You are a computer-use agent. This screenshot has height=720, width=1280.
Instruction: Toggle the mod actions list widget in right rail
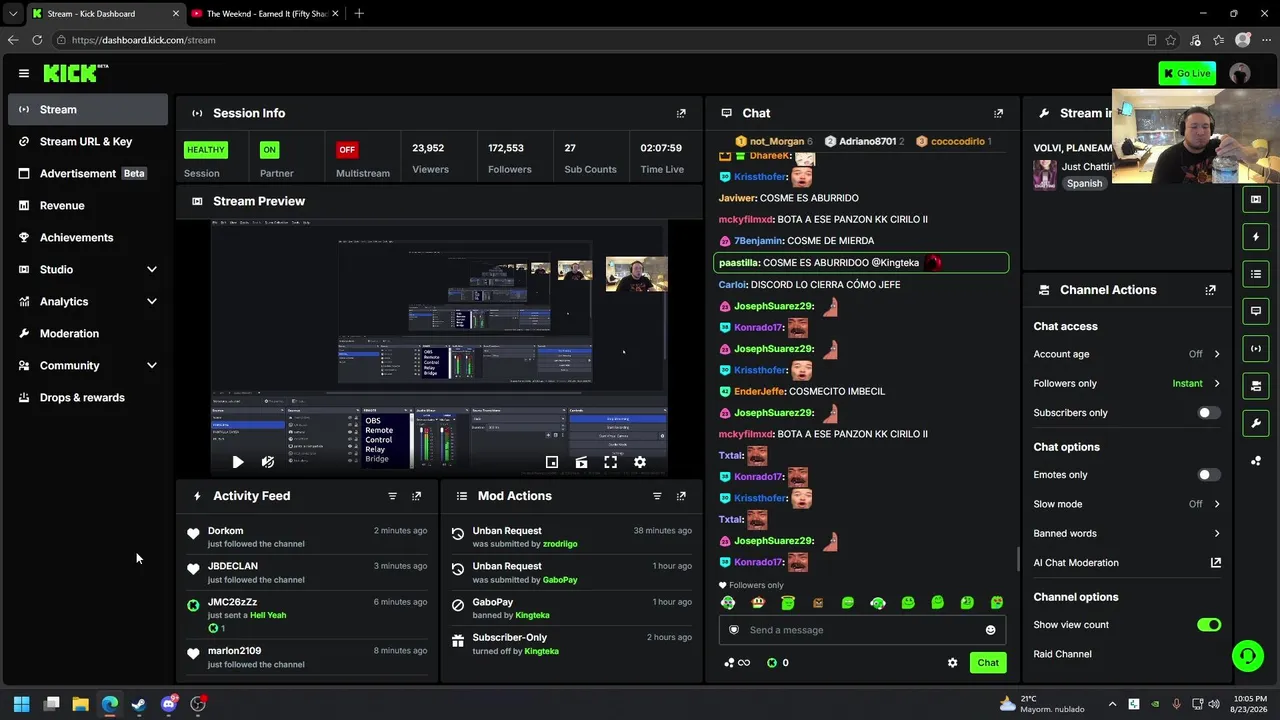click(x=1256, y=274)
